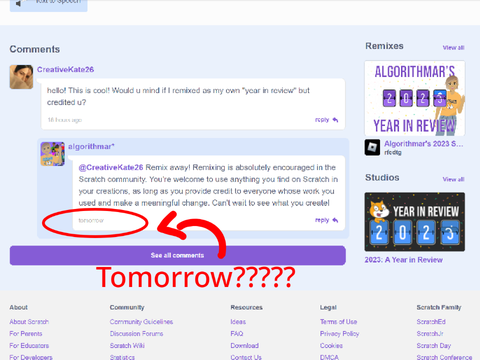Open For Developers footer link
The width and height of the screenshot is (480, 360).
pyautogui.click(x=31, y=357)
